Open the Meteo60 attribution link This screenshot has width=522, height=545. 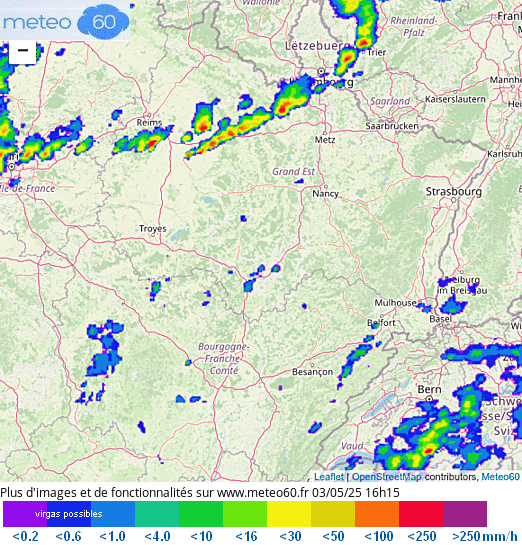(500, 477)
